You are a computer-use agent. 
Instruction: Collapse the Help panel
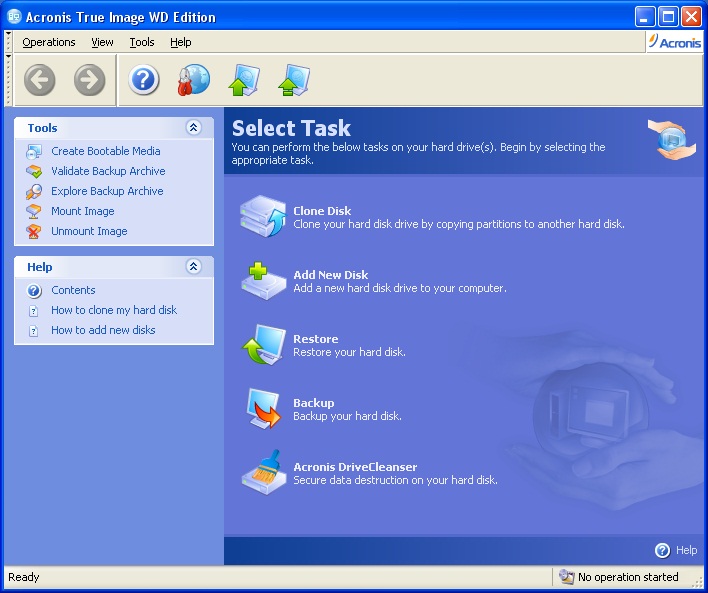tap(194, 267)
